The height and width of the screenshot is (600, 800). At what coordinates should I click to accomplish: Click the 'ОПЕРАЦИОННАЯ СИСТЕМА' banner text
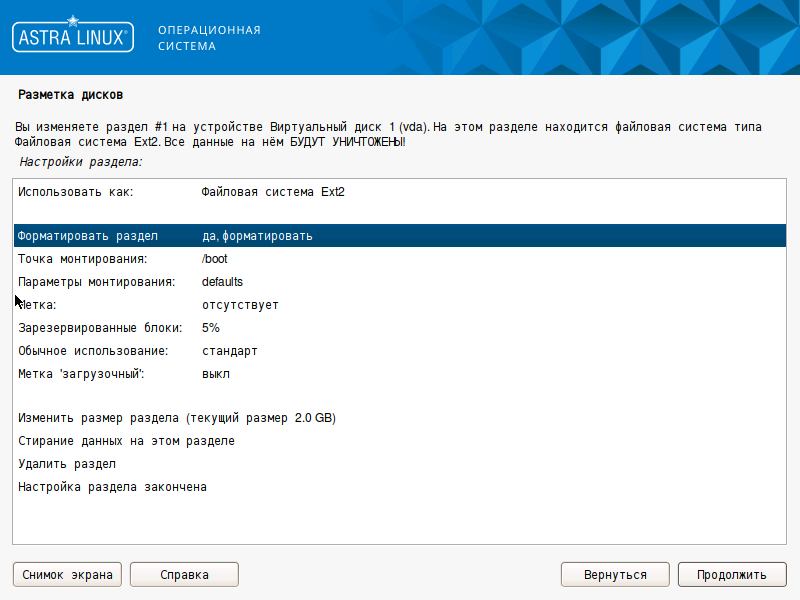tap(209, 38)
